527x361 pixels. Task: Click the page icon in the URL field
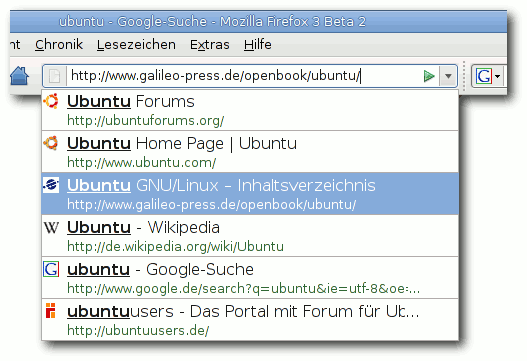point(54,76)
